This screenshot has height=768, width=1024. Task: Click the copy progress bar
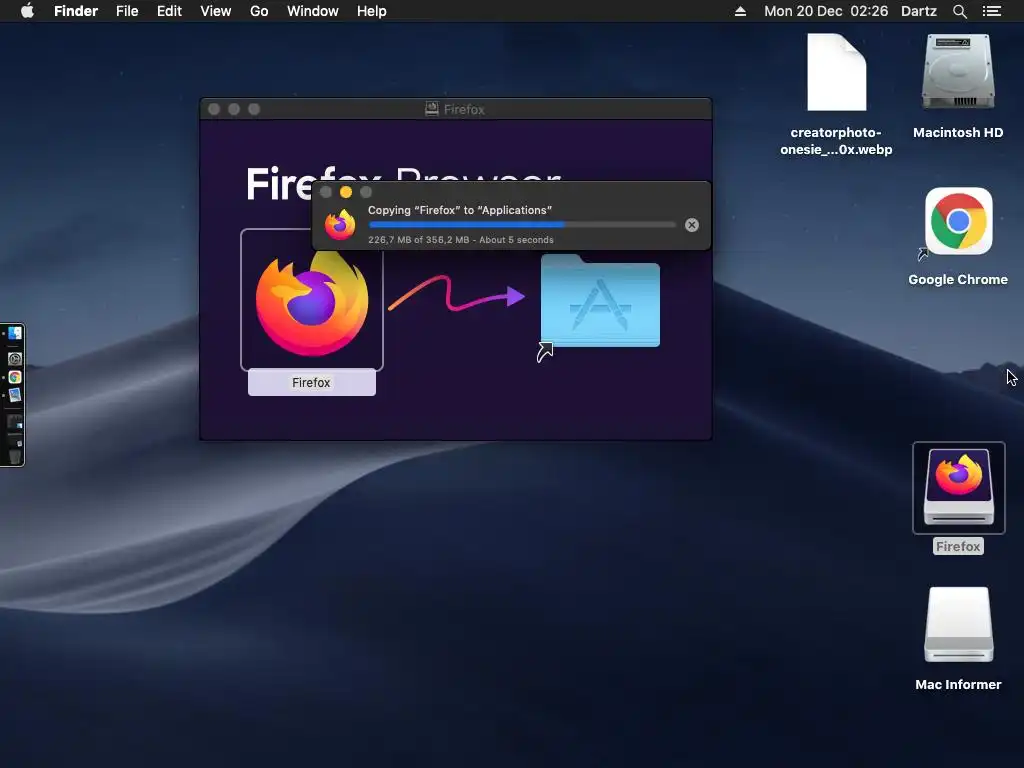tap(522, 225)
